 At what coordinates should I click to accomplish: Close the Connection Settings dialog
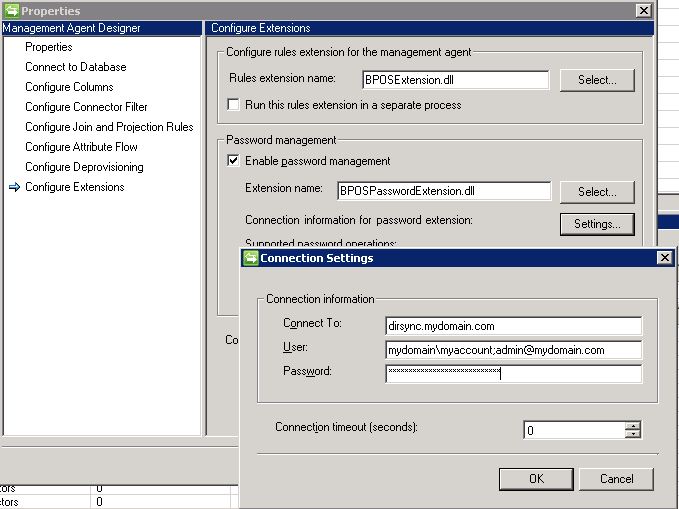click(x=664, y=258)
